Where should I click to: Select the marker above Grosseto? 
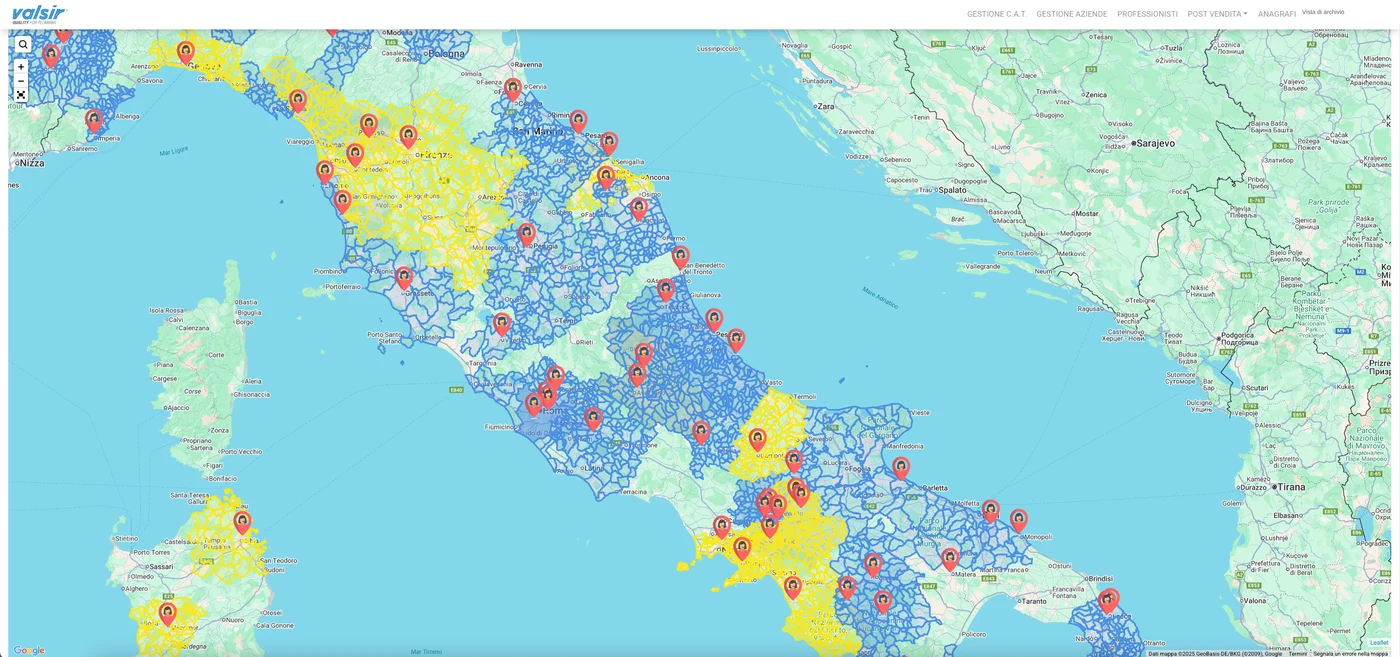[404, 278]
